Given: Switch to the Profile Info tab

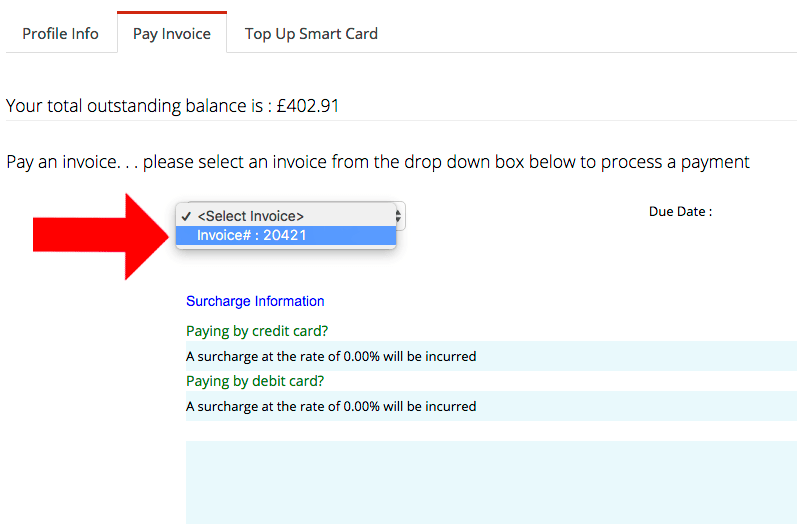Looking at the screenshot, I should [60, 34].
